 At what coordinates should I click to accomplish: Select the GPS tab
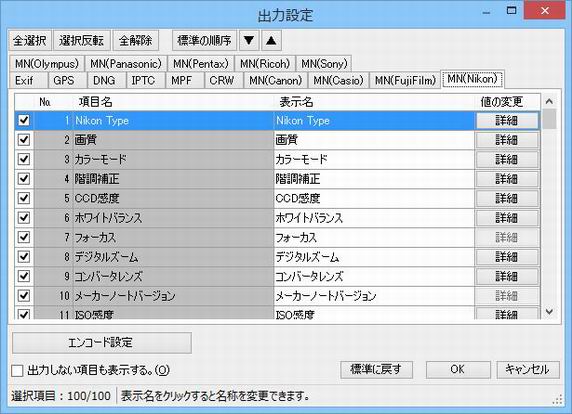(x=64, y=80)
